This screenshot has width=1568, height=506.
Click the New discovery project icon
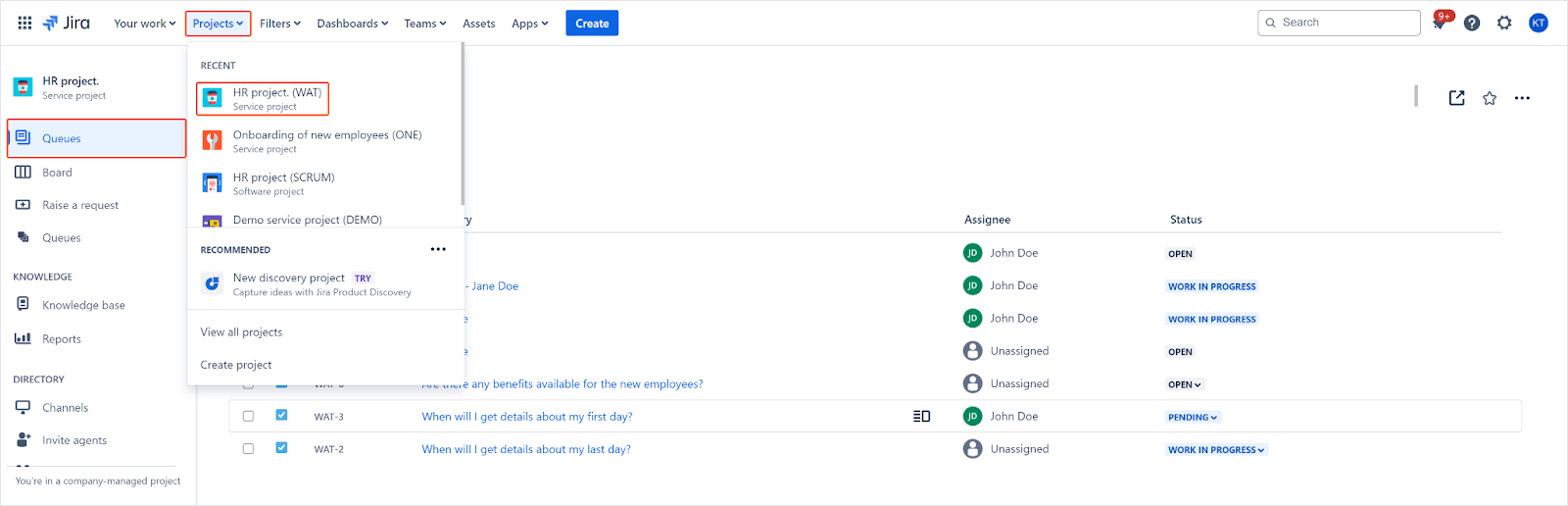click(212, 284)
